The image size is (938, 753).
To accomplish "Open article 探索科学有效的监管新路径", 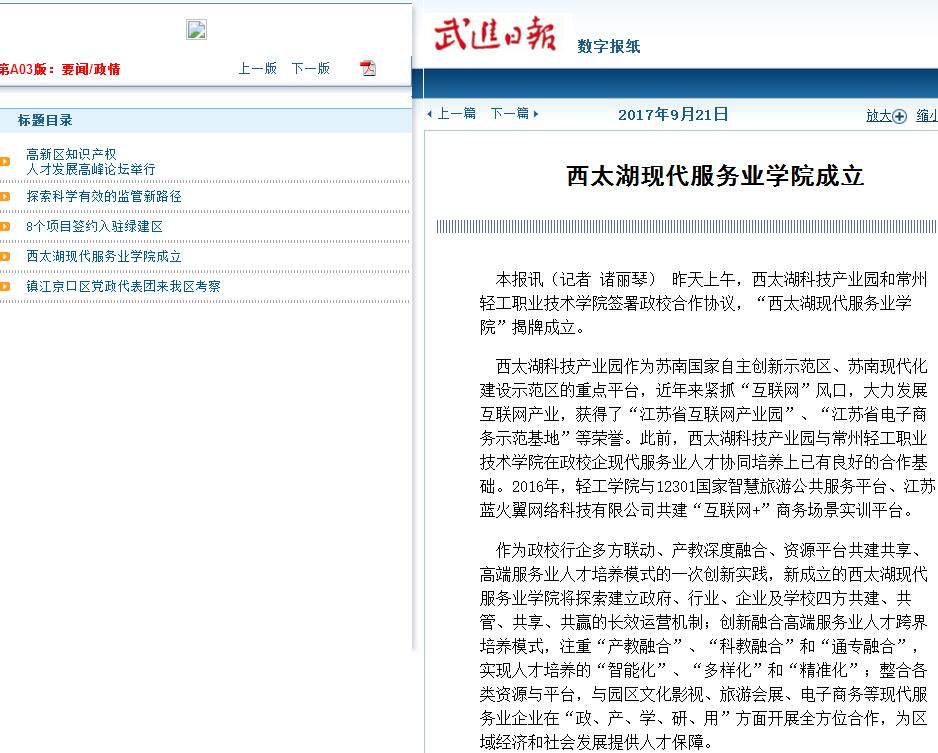I will point(103,196).
